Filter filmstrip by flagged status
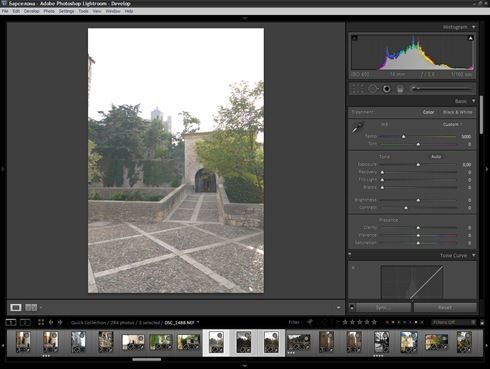490x369 pixels. click(x=310, y=322)
